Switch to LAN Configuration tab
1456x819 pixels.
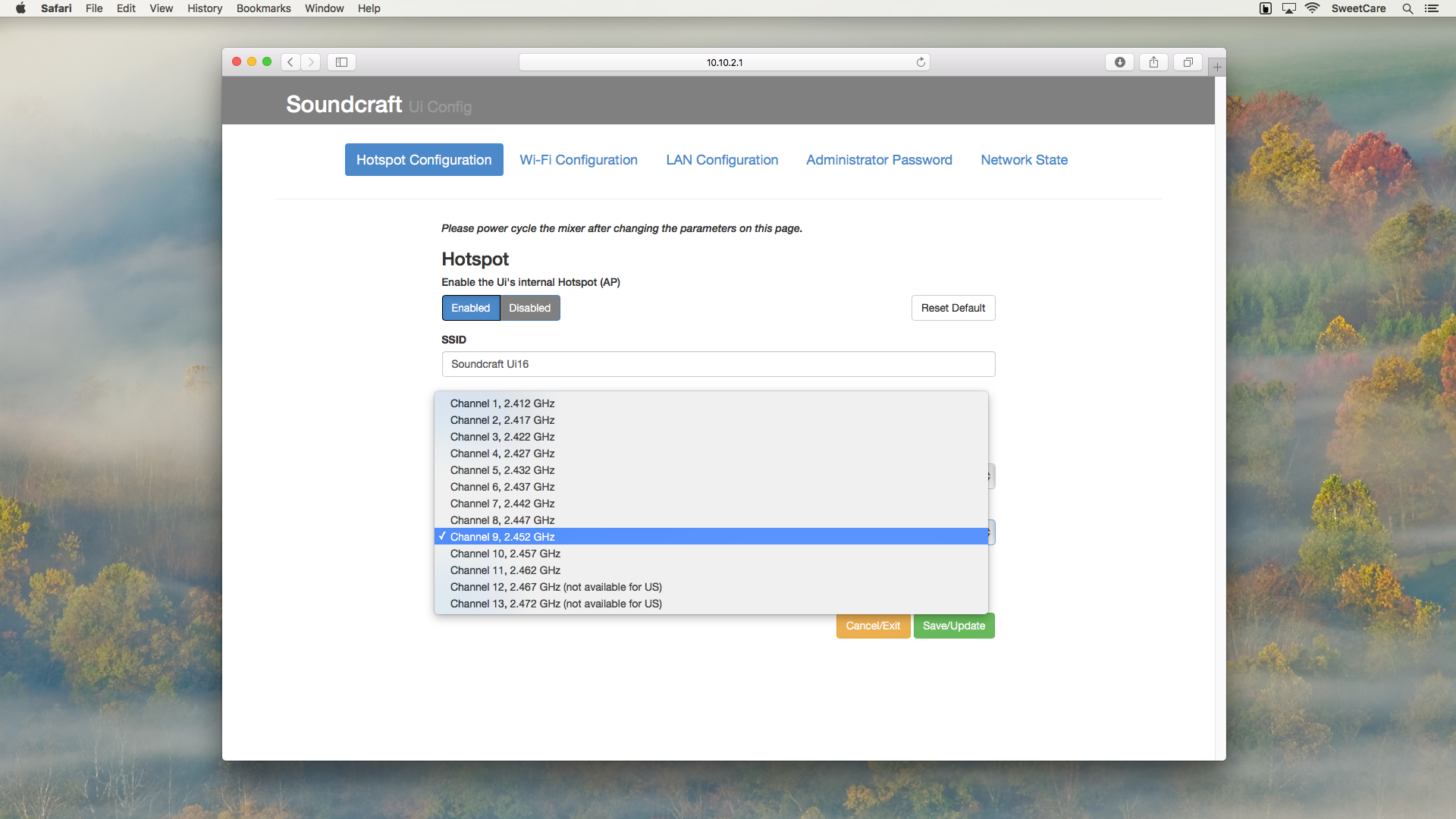[x=722, y=160]
